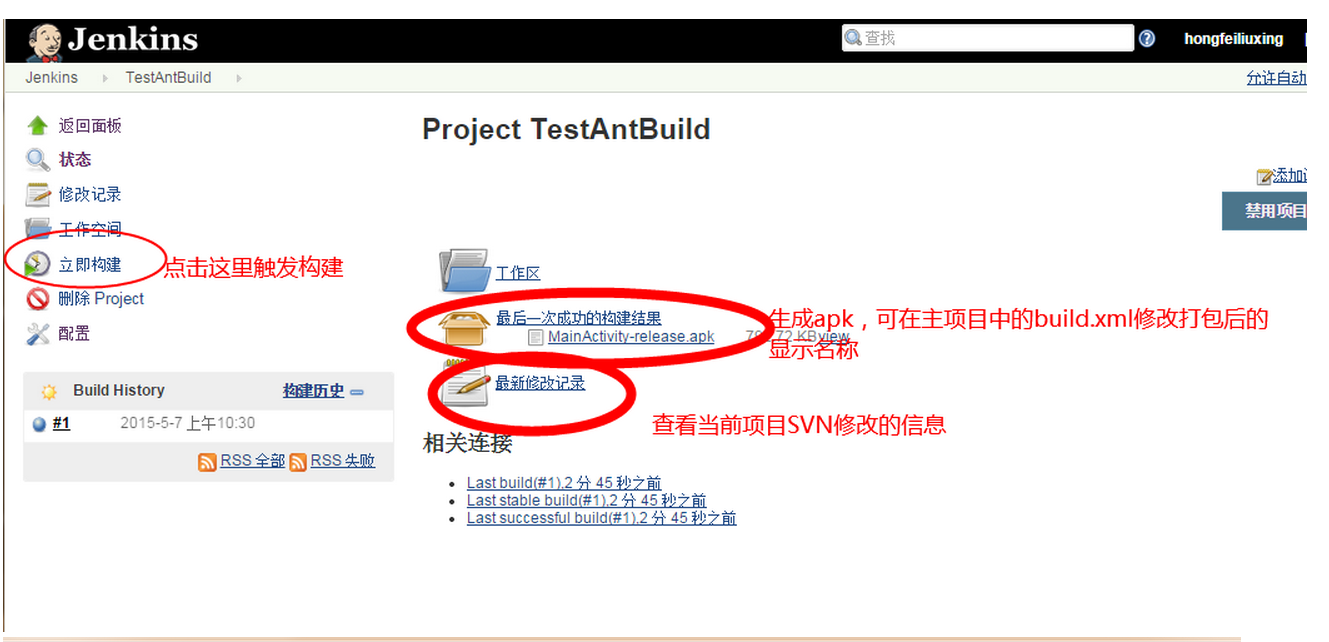The height and width of the screenshot is (642, 1329).
Task: Open 状态 in the sidebar
Action: 75,160
